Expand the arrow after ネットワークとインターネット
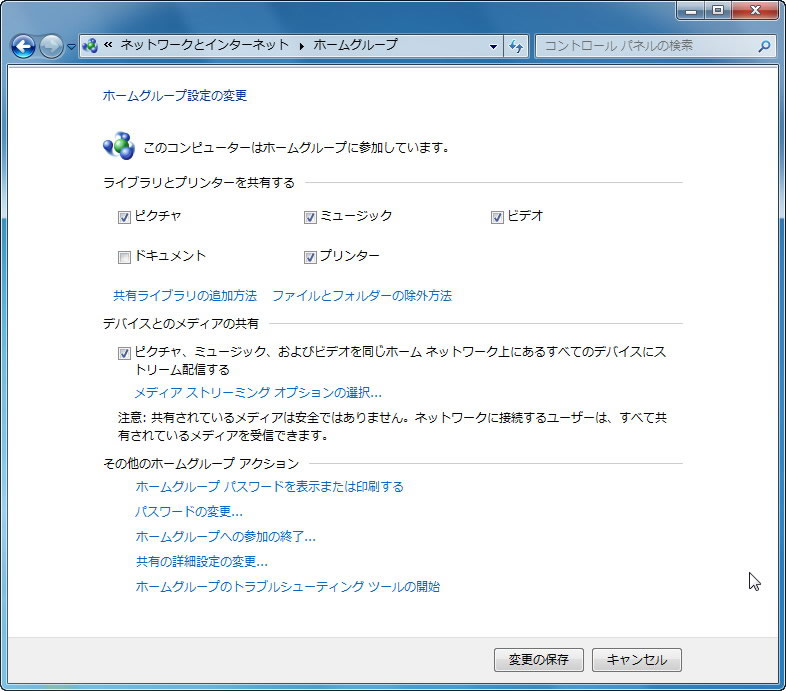The image size is (786, 691). [x=301, y=46]
